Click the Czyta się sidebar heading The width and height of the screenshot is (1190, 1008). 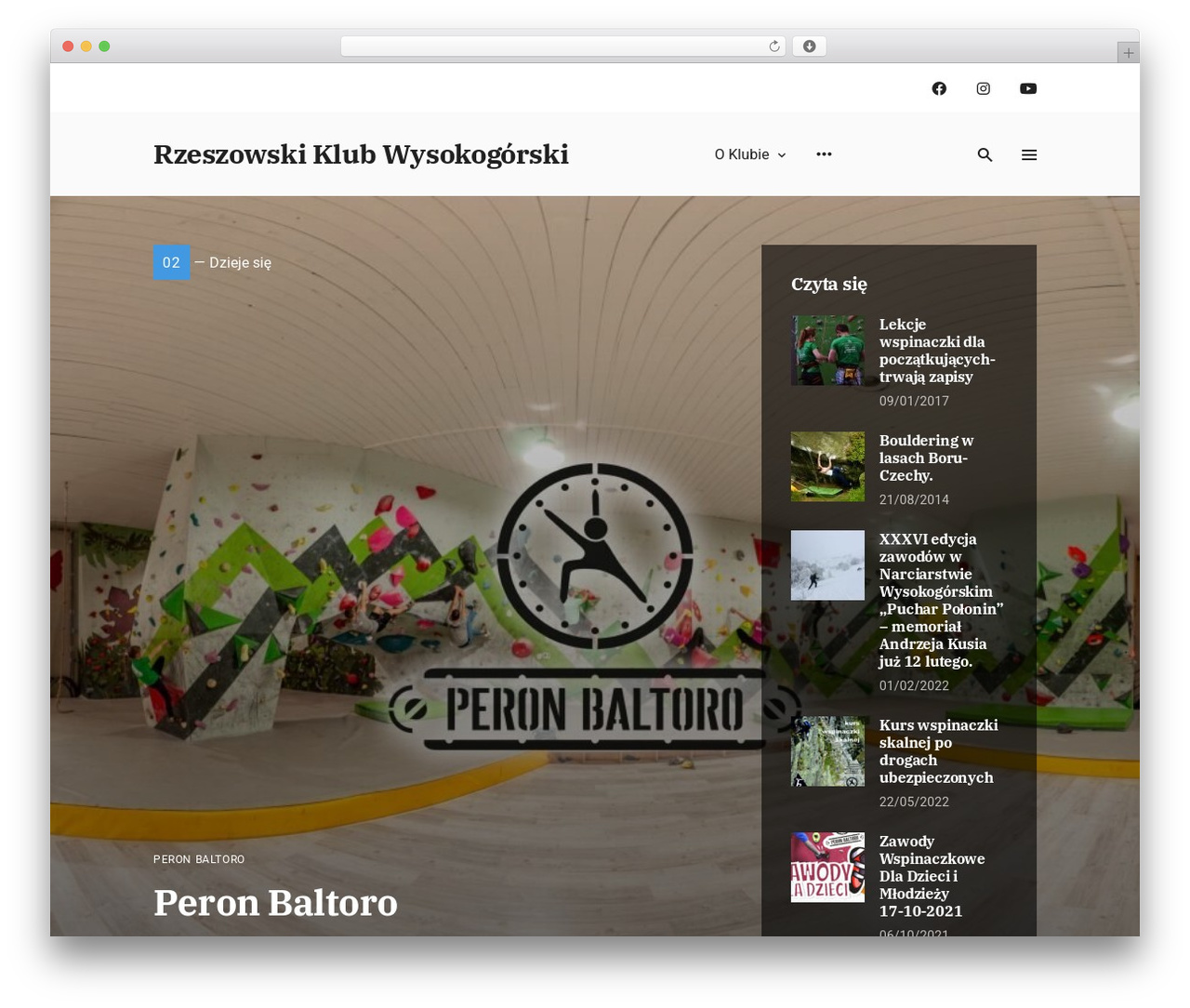(x=829, y=285)
